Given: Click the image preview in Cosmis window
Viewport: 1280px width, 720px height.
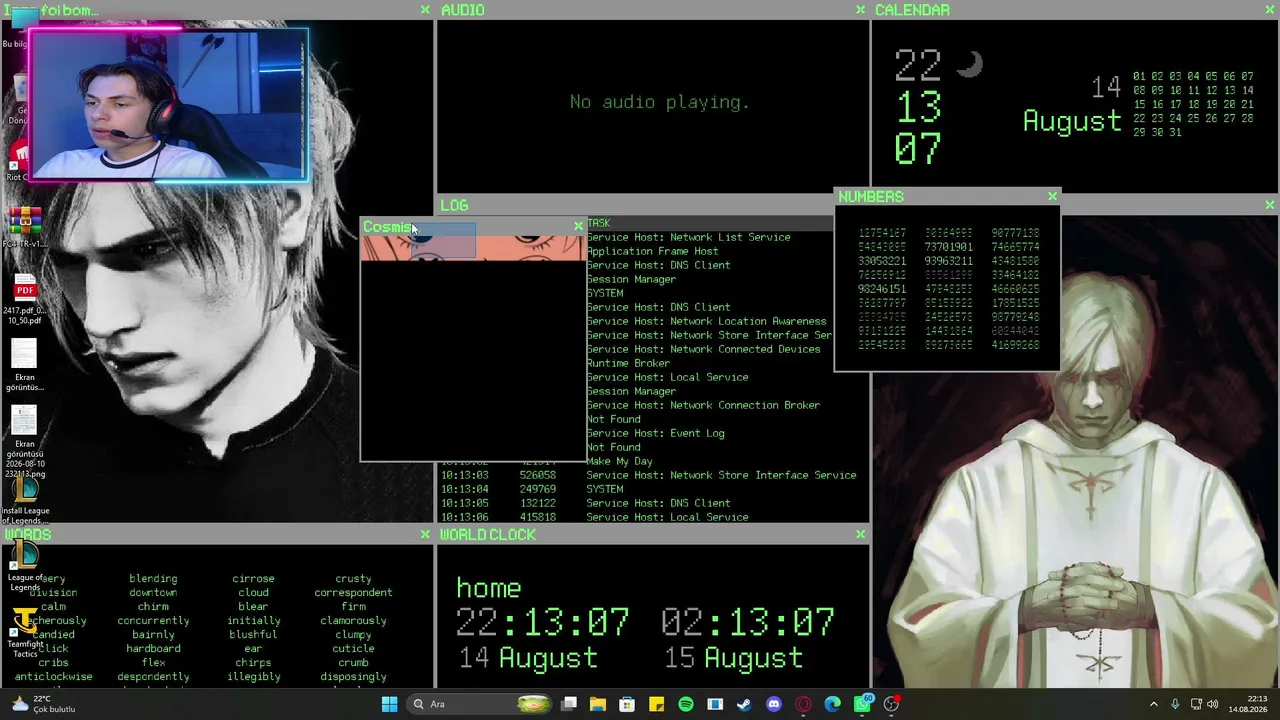Looking at the screenshot, I should click(473, 247).
